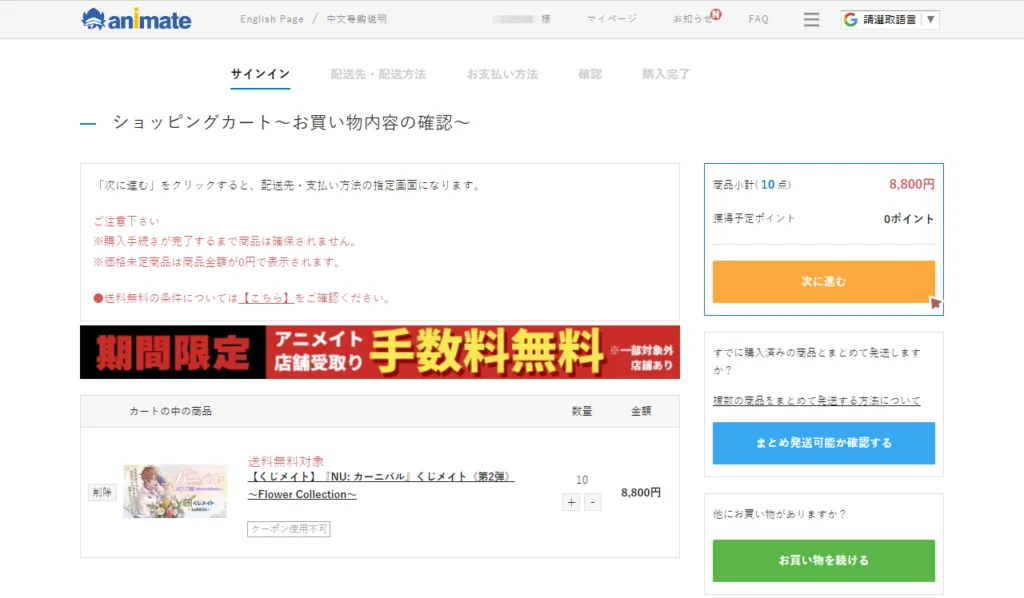Open the お知らせ notifications link
1024x598 pixels.
692,19
